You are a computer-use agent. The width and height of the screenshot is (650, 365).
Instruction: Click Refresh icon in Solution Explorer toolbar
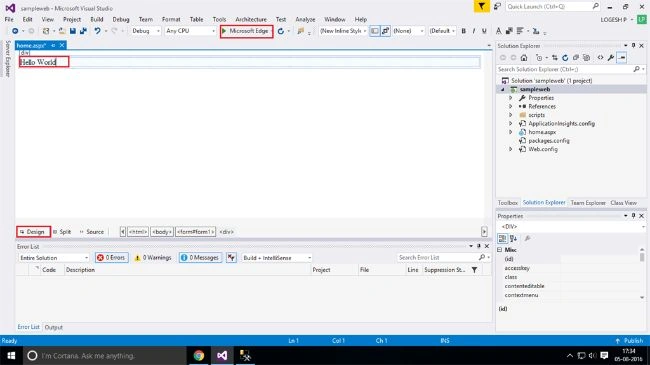[x=565, y=58]
